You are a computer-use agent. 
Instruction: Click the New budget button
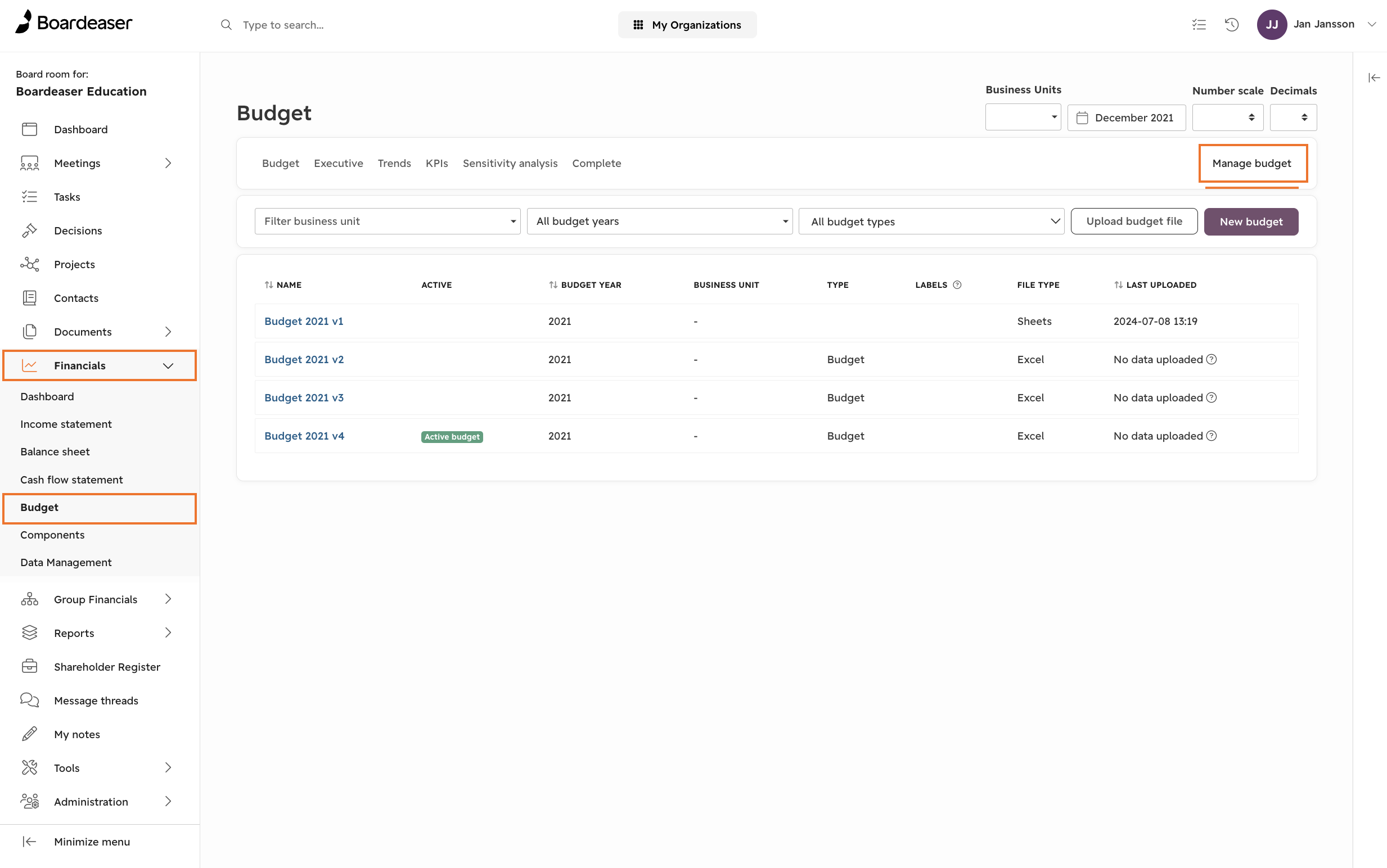1251,221
